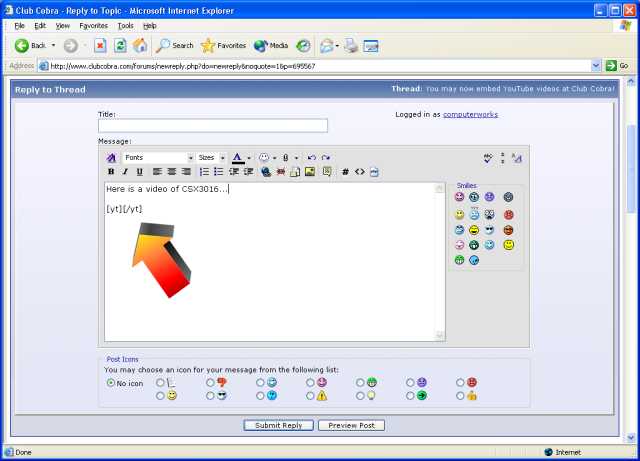Click the Bold formatting icon

pos(111,172)
